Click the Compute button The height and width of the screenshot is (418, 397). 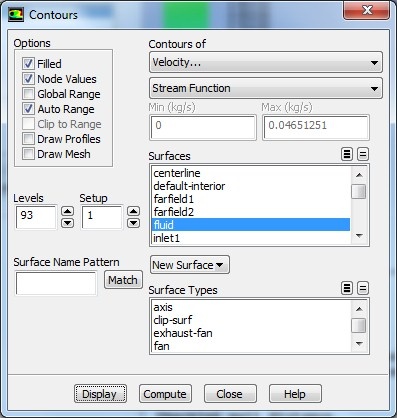[165, 394]
